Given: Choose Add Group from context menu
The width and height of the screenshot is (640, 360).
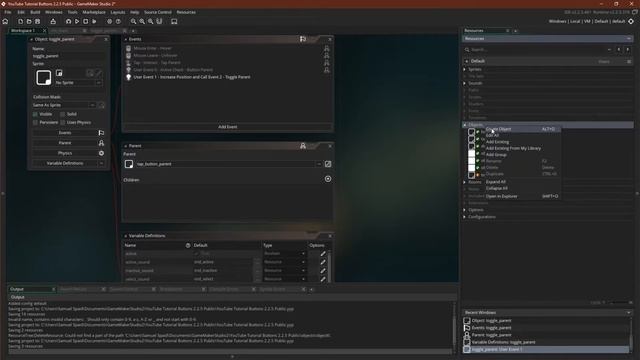Looking at the screenshot, I should point(522,155).
